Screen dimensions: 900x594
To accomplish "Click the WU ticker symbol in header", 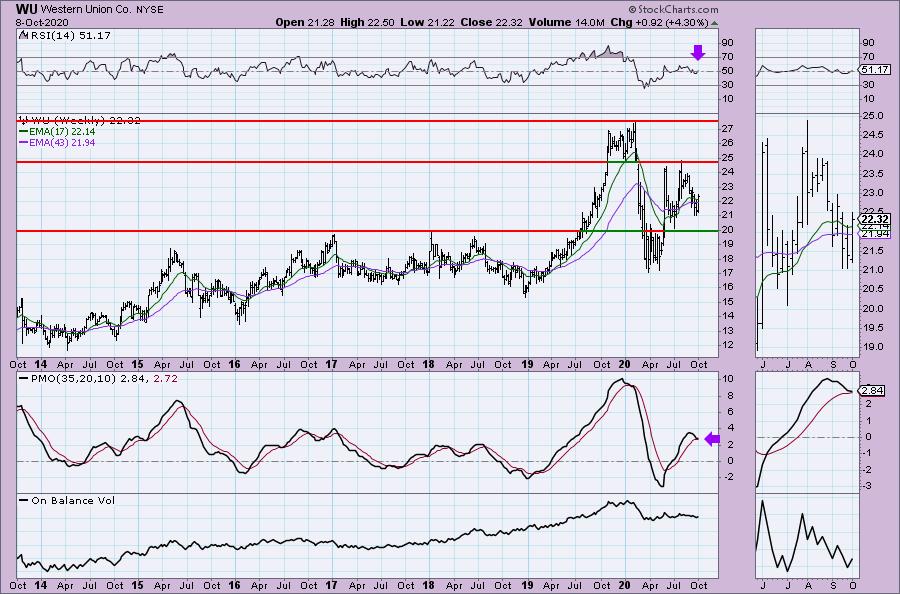I will [x=27, y=9].
